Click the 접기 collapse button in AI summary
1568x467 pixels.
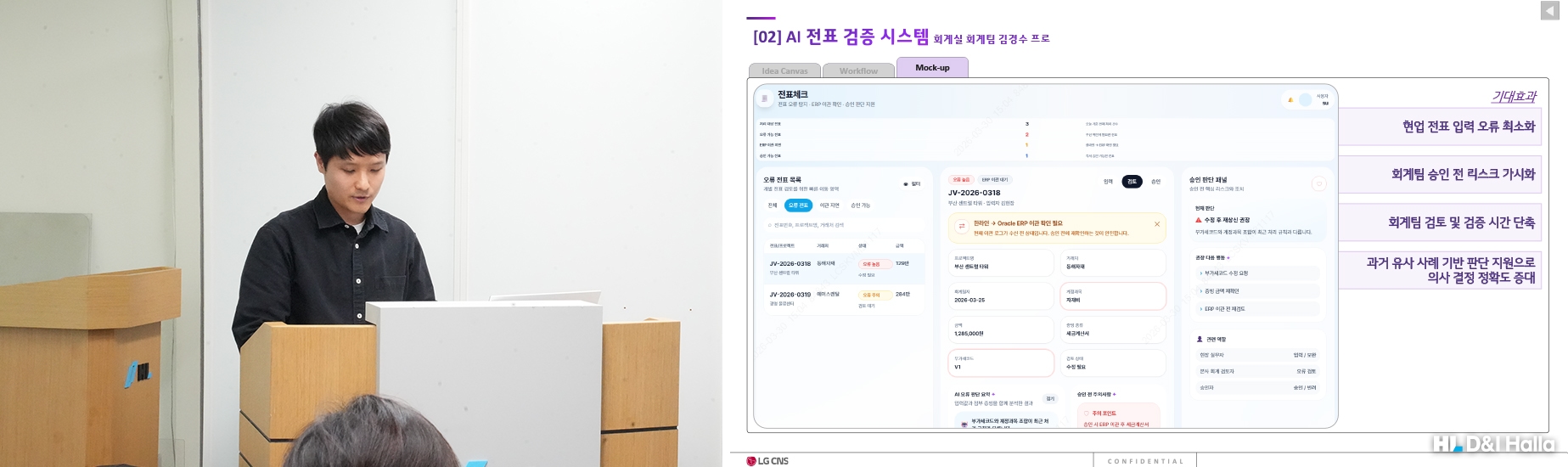[1050, 398]
